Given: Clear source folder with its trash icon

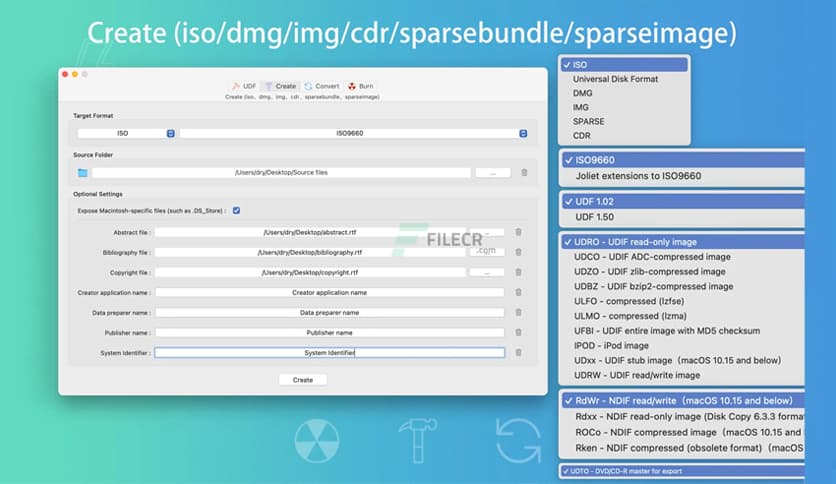Looking at the screenshot, I should [524, 173].
